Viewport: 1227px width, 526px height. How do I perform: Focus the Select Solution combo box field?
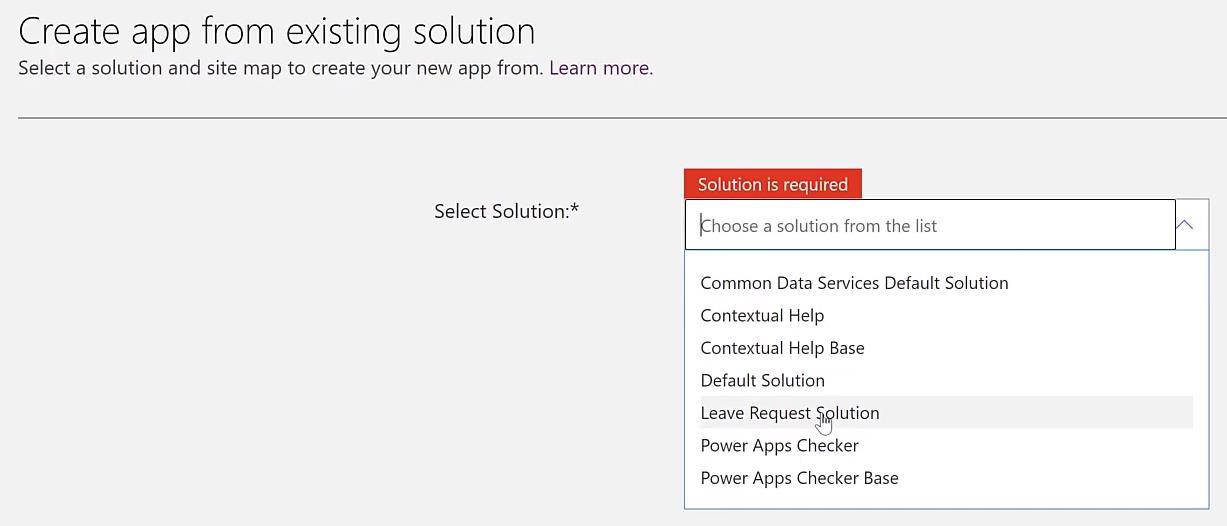930,225
